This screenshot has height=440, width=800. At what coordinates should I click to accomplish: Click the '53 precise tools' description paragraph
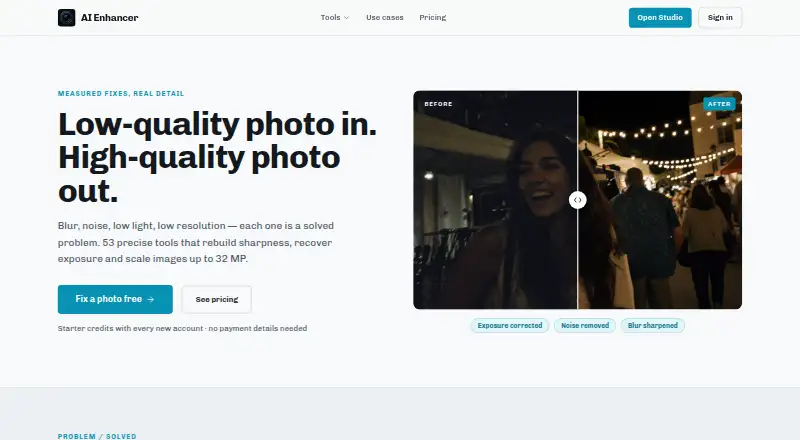tap(196, 242)
